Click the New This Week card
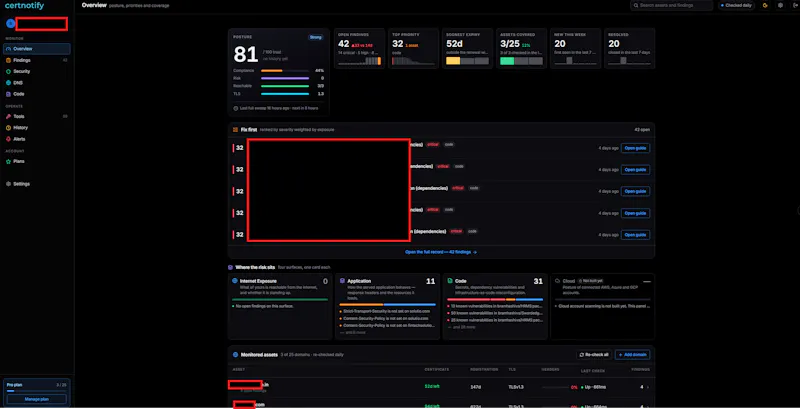 (576, 48)
